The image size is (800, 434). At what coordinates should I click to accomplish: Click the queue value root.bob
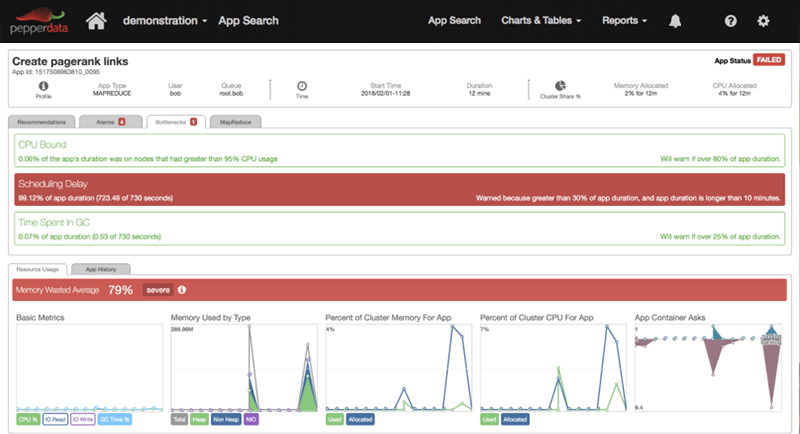231,93
